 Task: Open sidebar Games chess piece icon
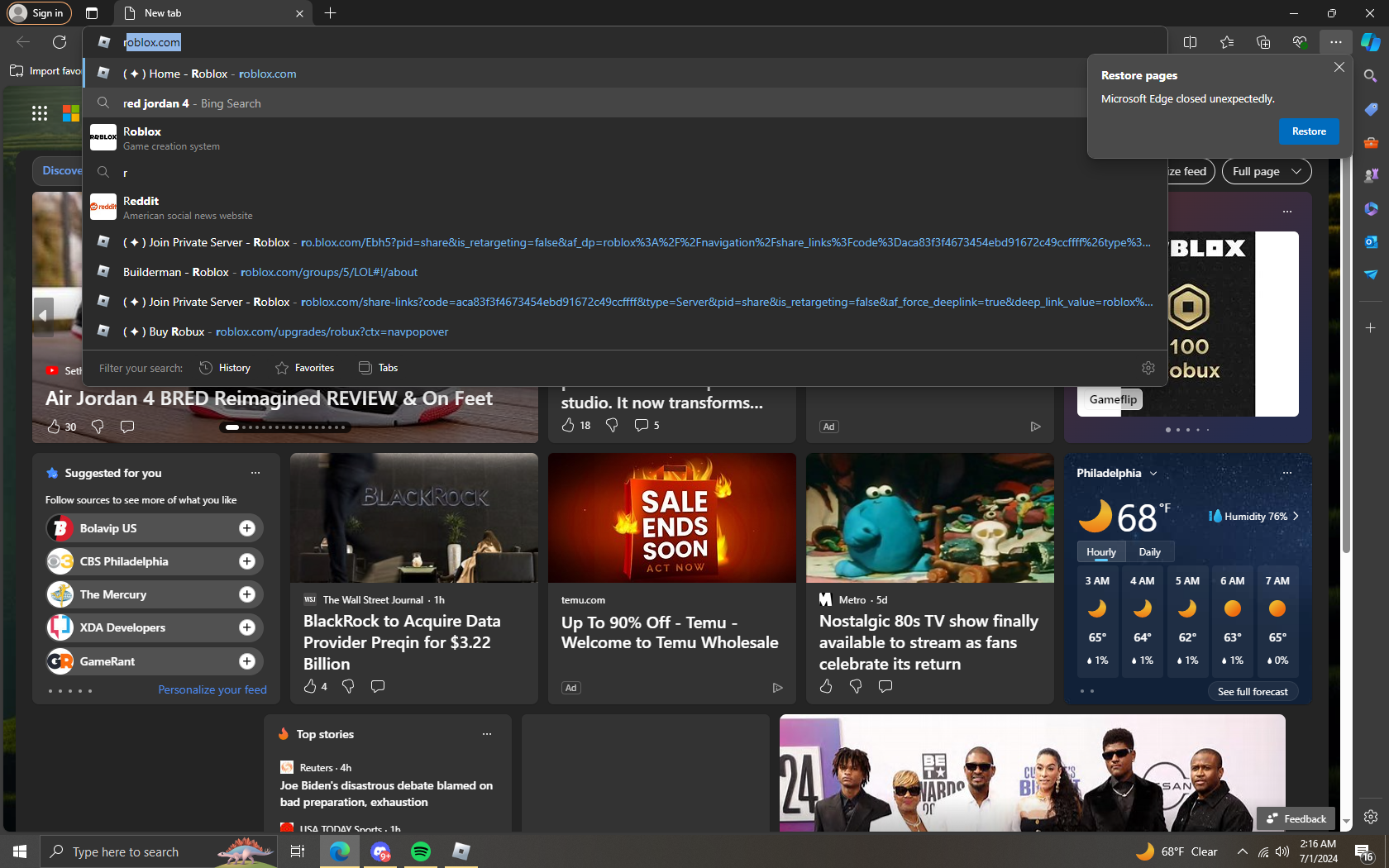1370,175
